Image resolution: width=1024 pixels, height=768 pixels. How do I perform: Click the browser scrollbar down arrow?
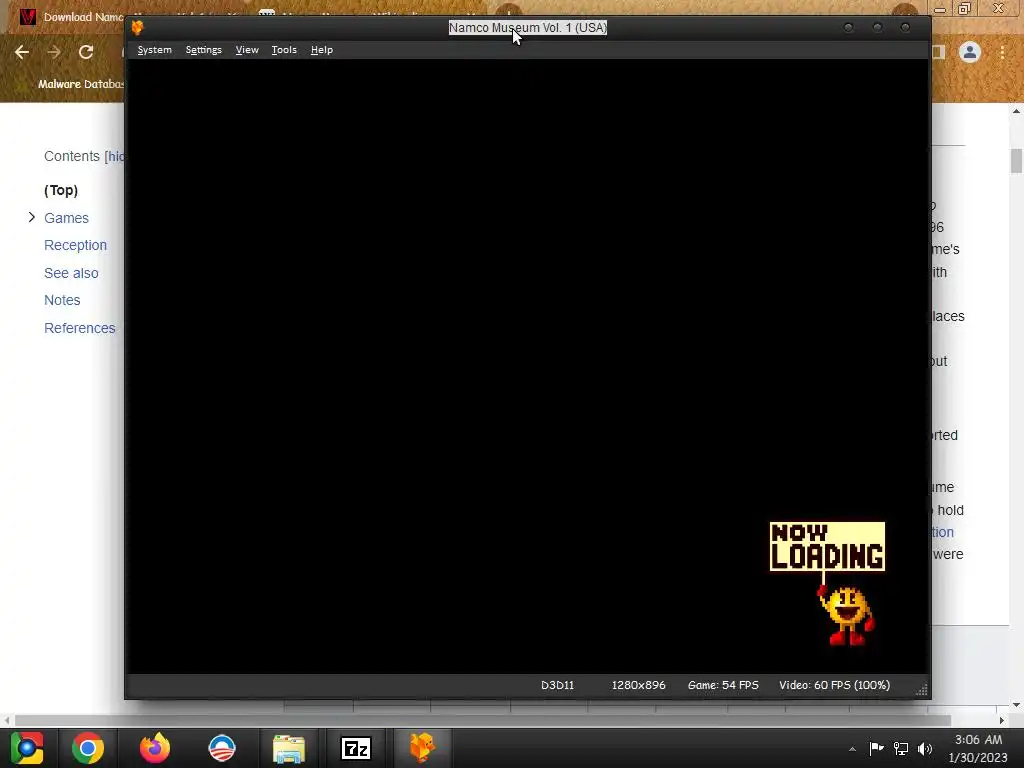(x=1016, y=705)
